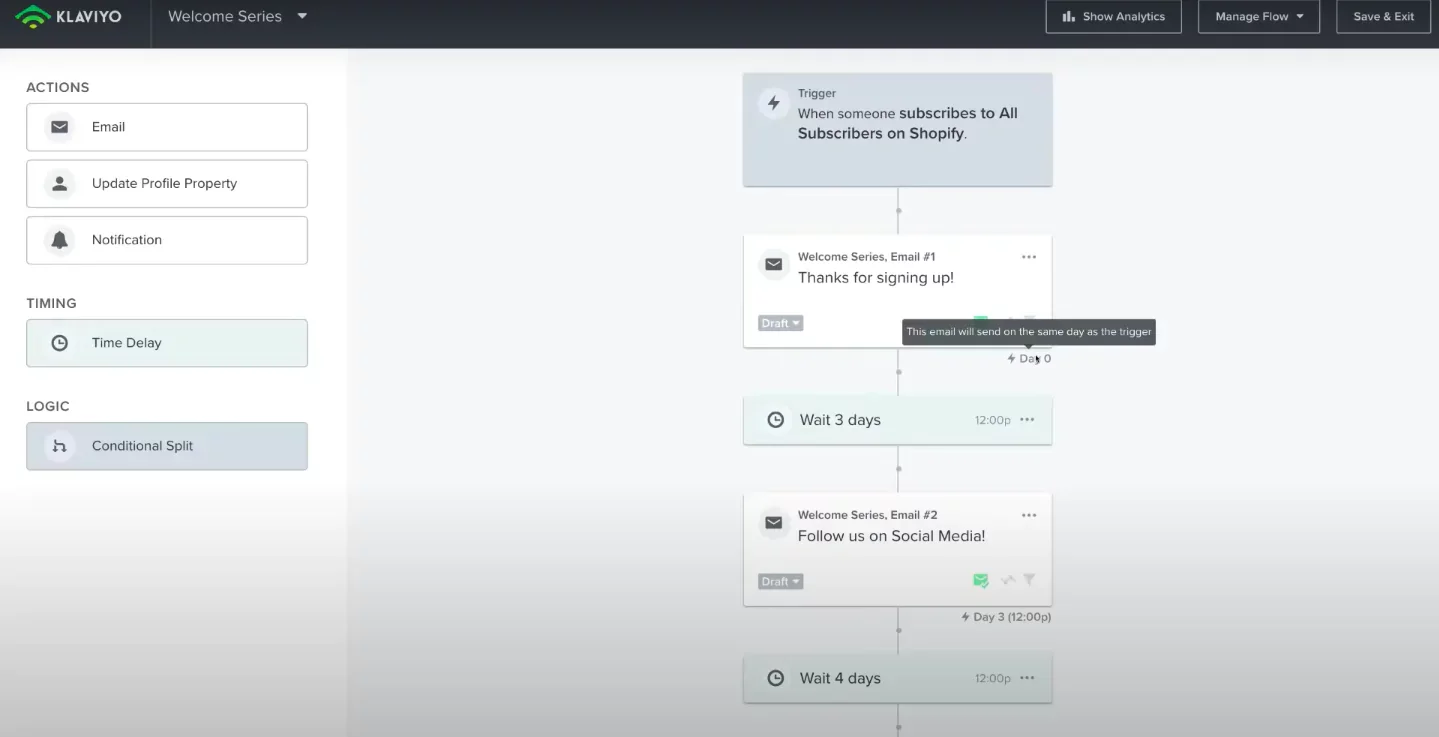Click 'Wait 3 days' text
The width and height of the screenshot is (1439, 737).
coord(840,420)
